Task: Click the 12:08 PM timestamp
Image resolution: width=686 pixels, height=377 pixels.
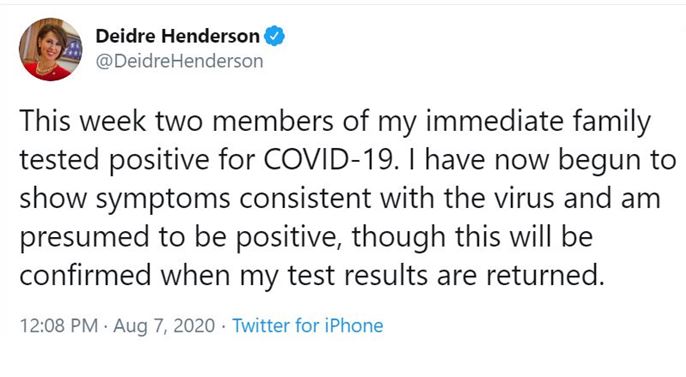Action: coord(59,326)
